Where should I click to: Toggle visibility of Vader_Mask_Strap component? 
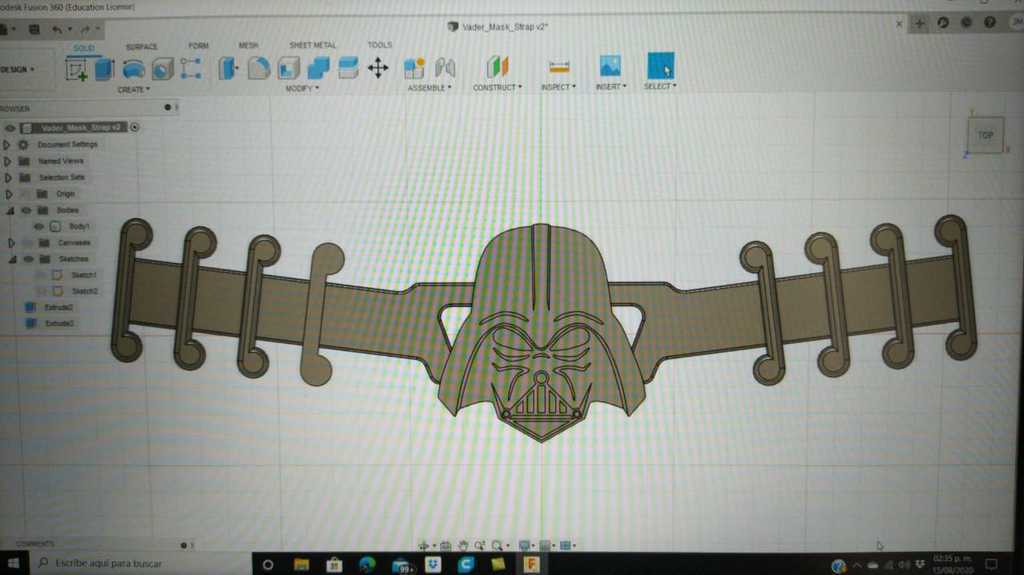[x=10, y=127]
